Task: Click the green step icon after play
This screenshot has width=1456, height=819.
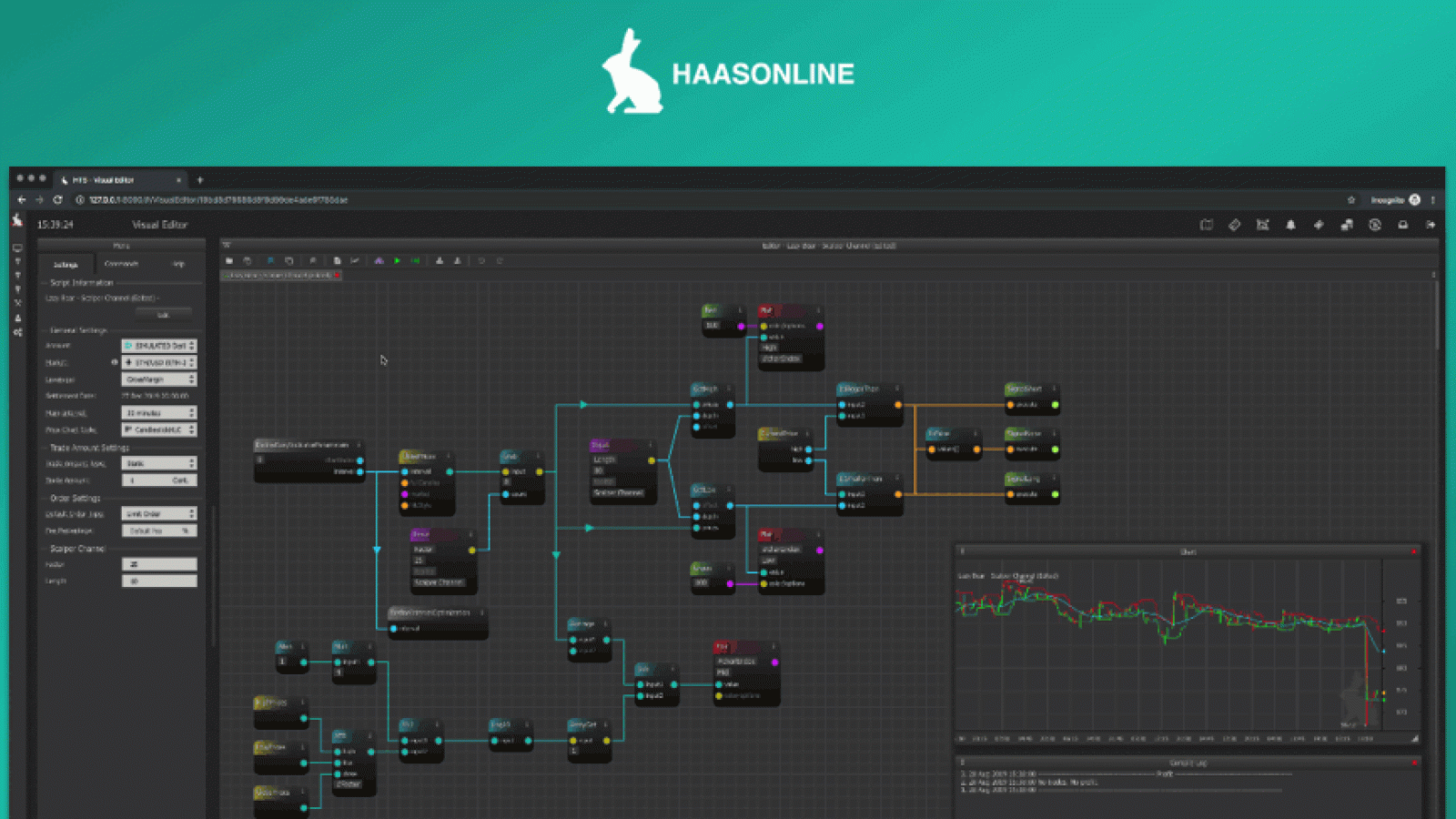Action: pyautogui.click(x=415, y=261)
